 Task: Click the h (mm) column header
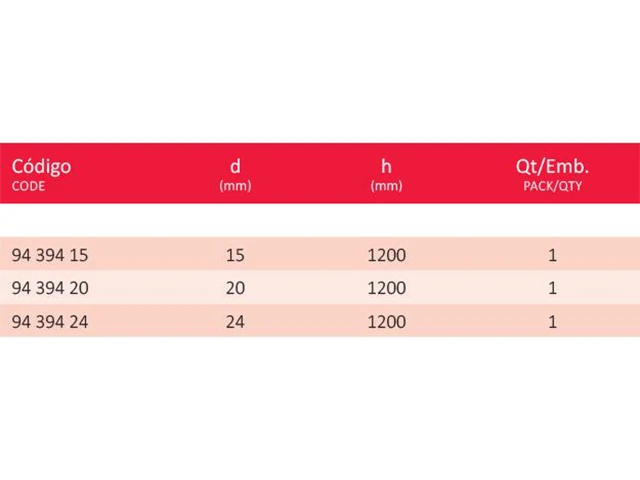(386, 174)
